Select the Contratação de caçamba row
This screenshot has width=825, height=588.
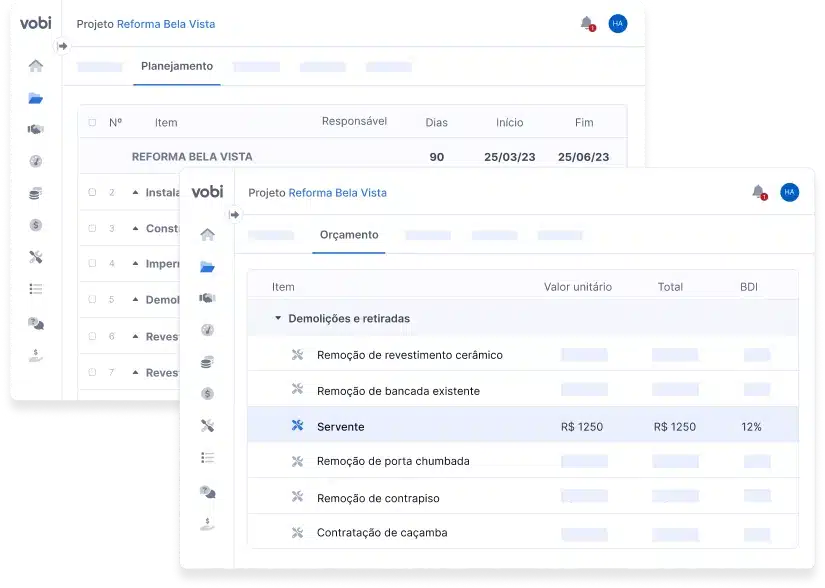[382, 533]
